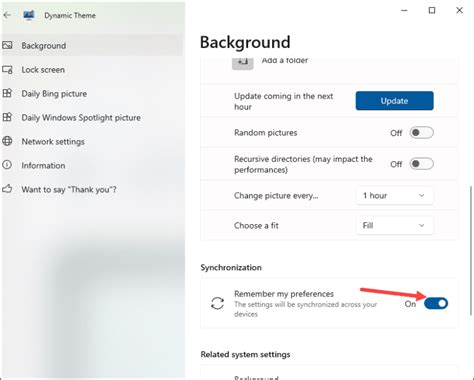Minimize the Dynamic Theme window
Image resolution: width=474 pixels, height=380 pixels.
[404, 10]
